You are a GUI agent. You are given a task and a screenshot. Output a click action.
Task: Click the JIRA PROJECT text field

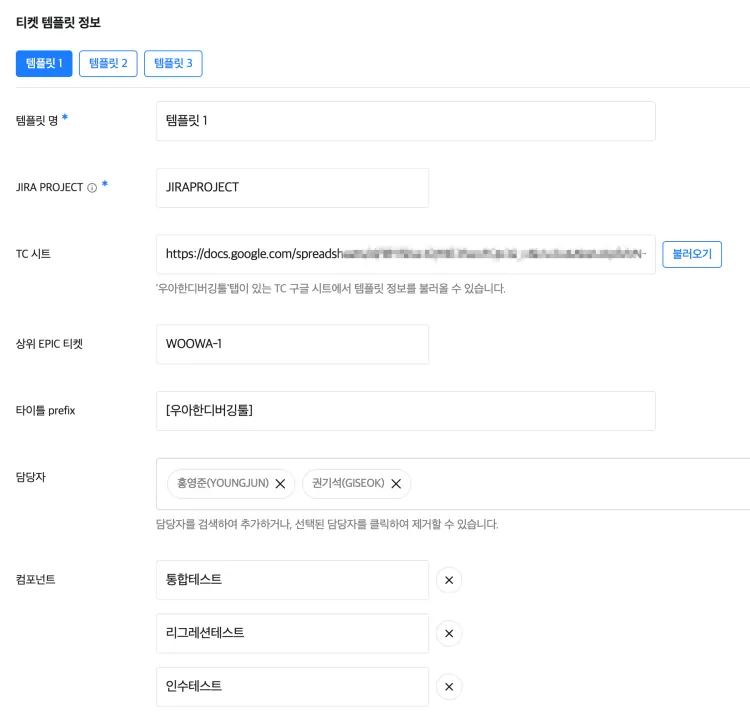click(x=292, y=187)
